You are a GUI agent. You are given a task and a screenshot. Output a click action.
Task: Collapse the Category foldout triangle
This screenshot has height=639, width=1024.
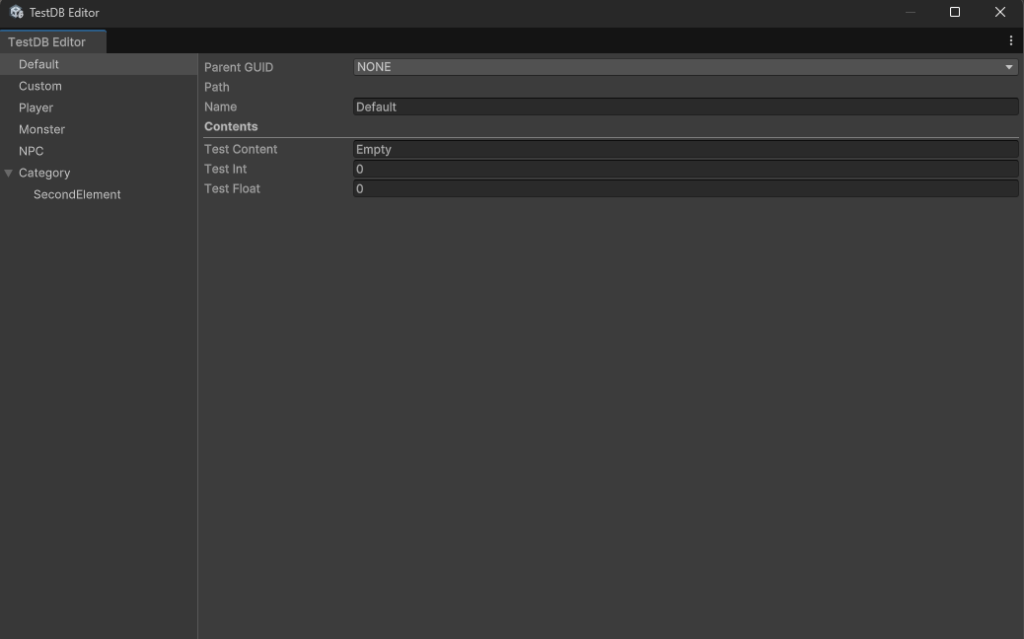9,173
